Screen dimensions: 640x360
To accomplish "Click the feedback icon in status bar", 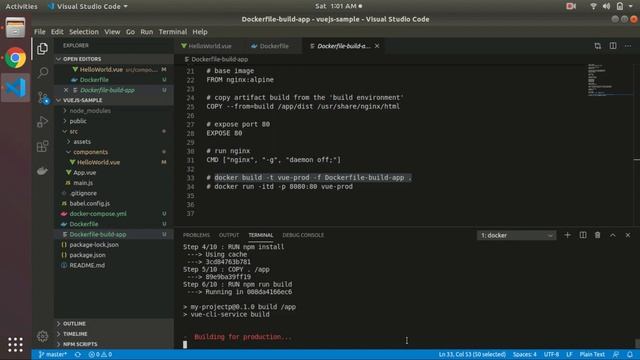I will pyautogui.click(x=616, y=354).
